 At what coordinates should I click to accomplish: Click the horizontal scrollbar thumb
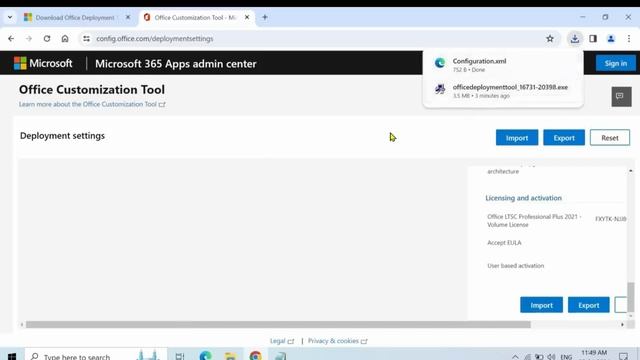tap(278, 324)
